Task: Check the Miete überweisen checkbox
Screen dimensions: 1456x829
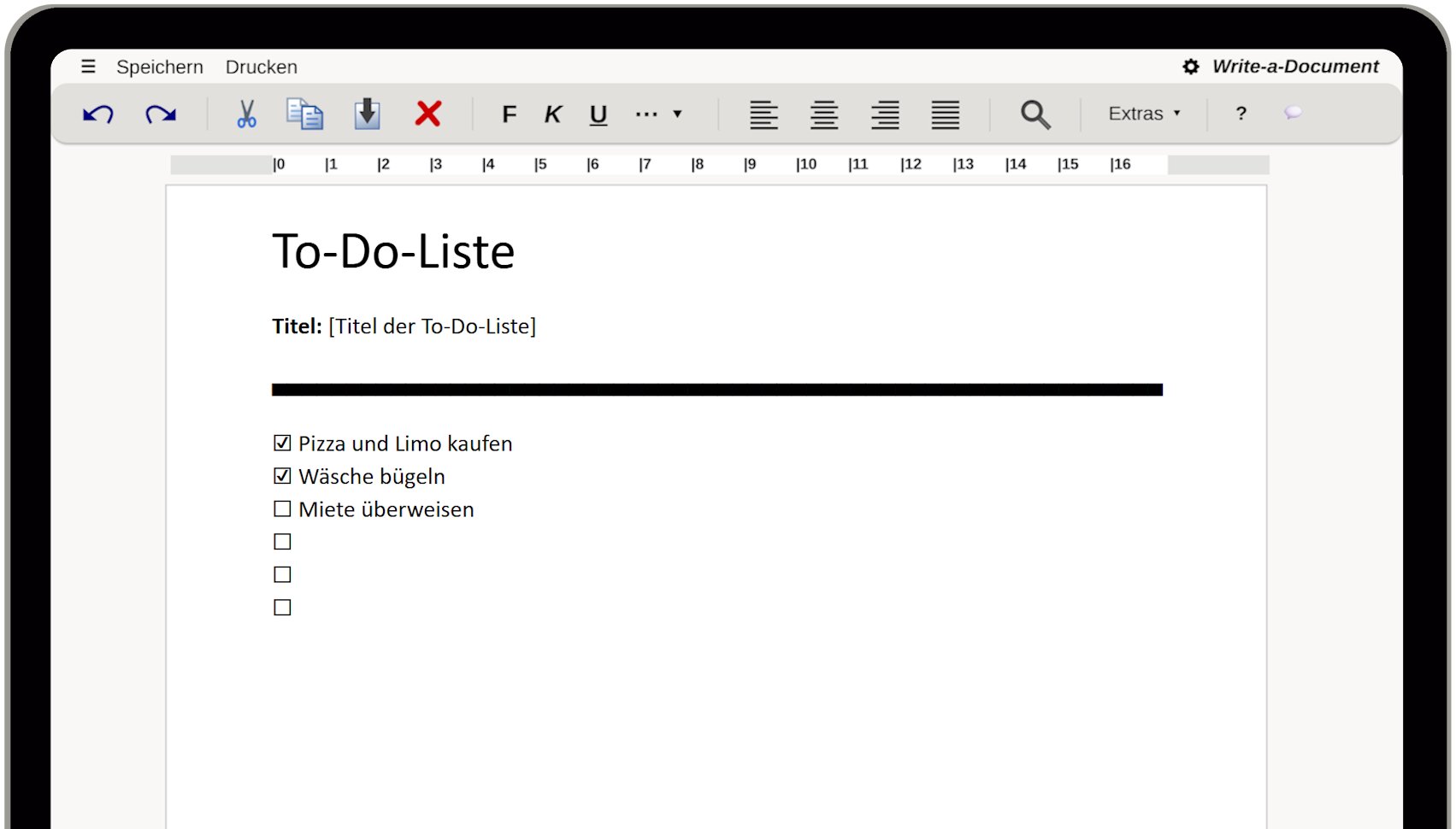Action: (x=282, y=508)
